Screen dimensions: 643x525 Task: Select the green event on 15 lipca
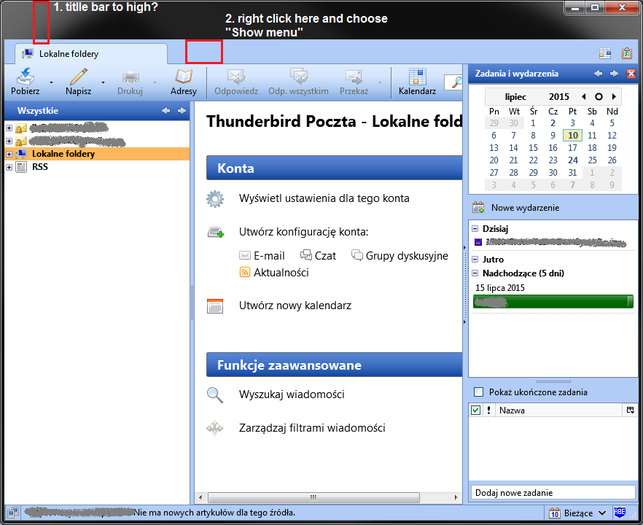pyautogui.click(x=553, y=302)
